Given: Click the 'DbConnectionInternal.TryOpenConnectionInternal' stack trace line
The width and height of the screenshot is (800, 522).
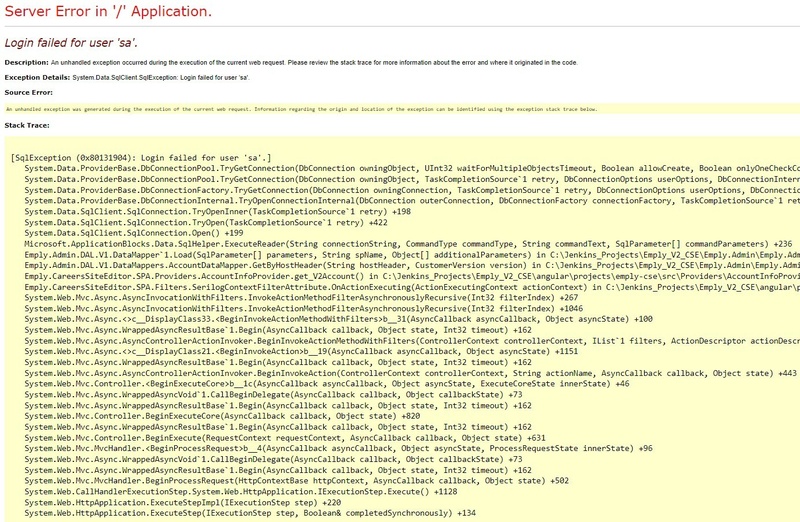Looking at the screenshot, I should [x=412, y=201].
